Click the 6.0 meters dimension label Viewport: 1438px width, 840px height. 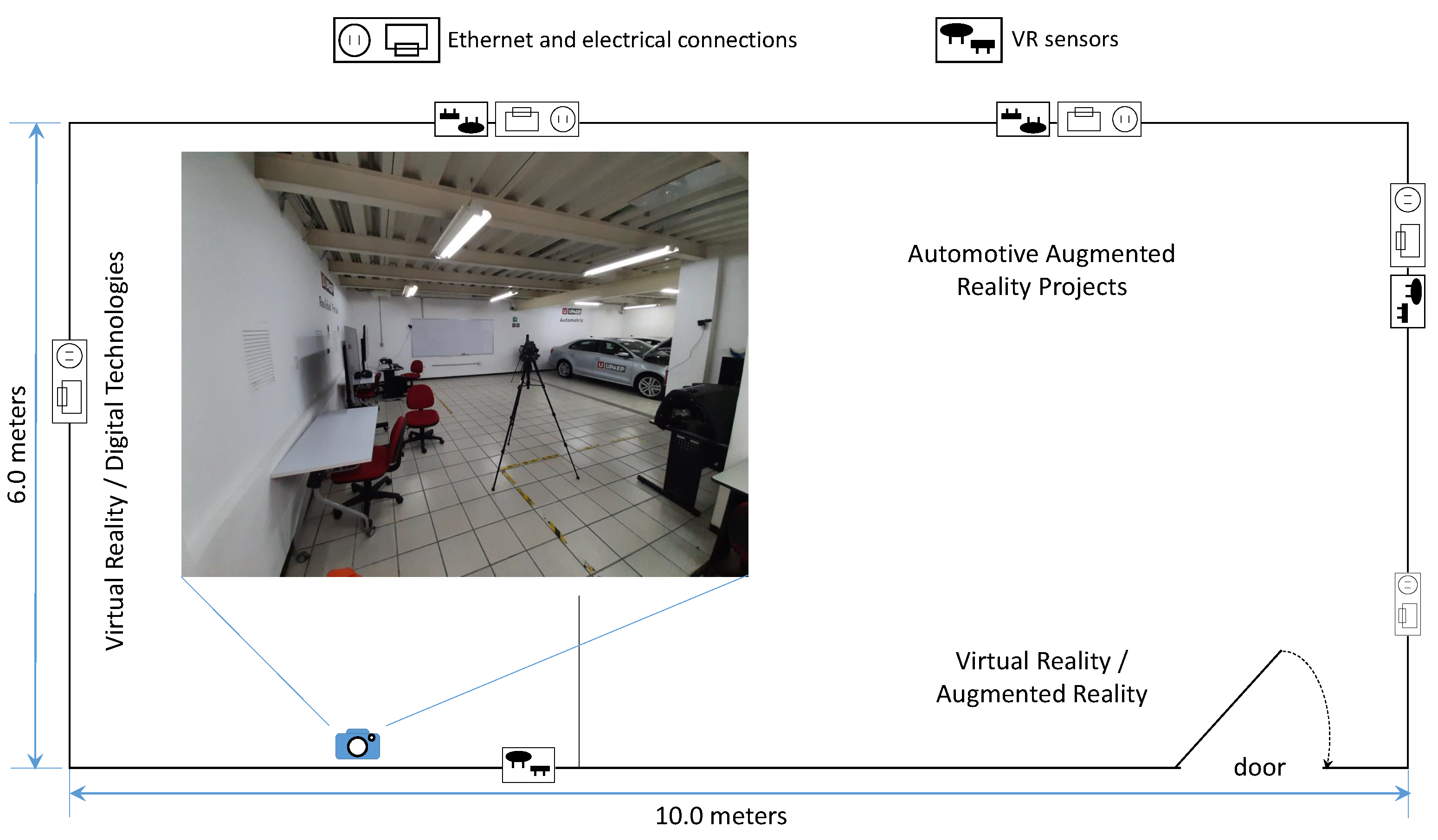(x=17, y=444)
